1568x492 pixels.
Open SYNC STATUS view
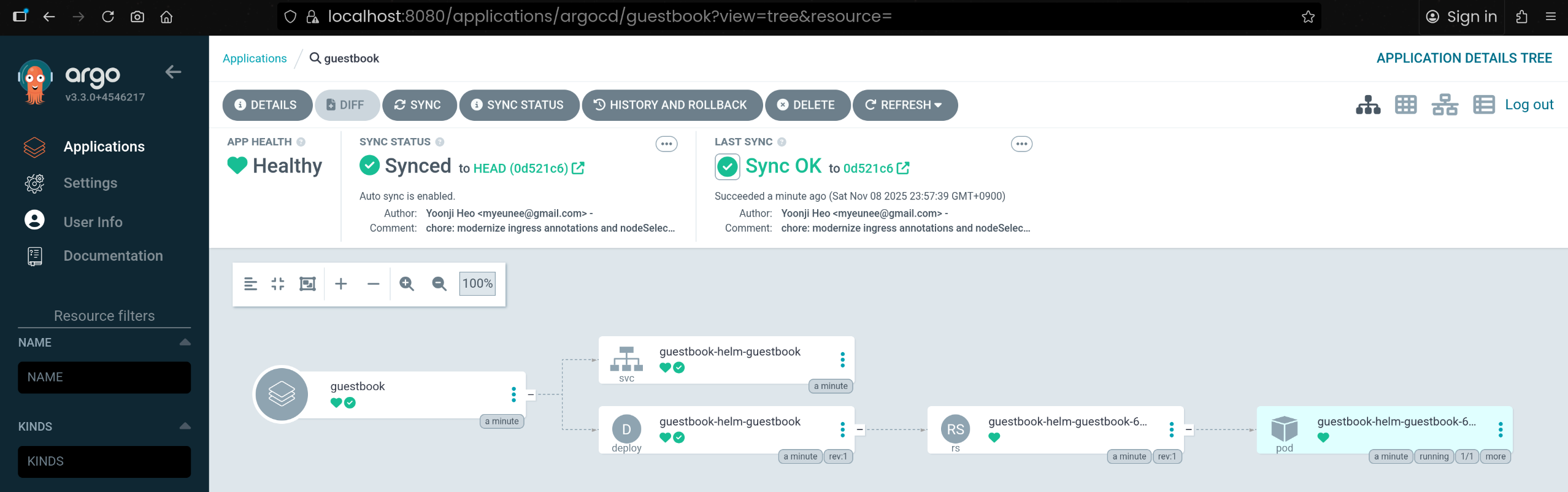519,105
